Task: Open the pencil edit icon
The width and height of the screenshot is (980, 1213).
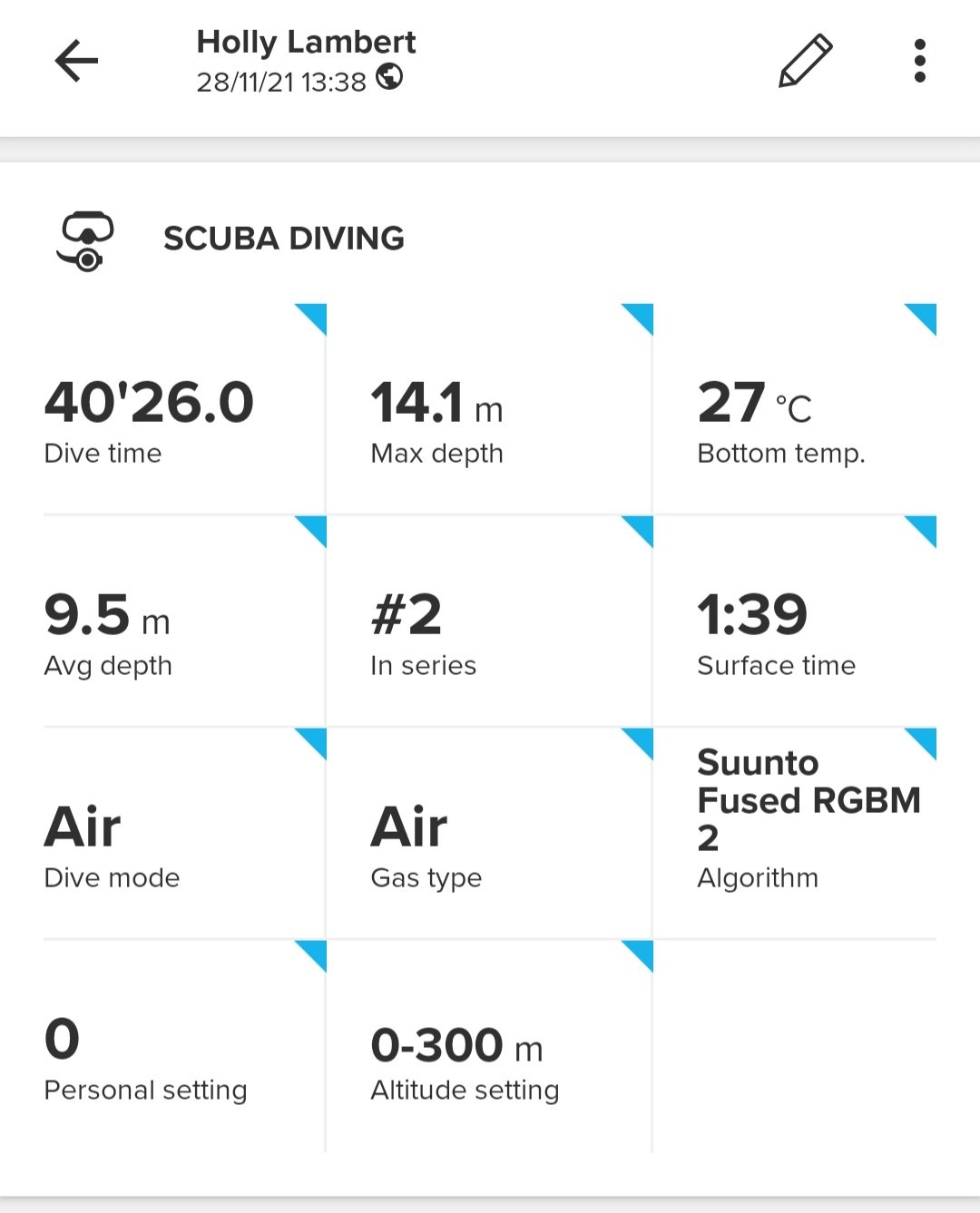Action: pos(805,62)
